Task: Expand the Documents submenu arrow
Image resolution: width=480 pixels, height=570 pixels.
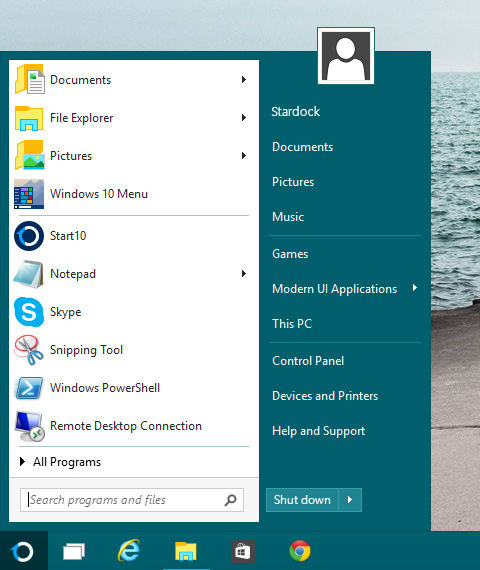Action: 244,80
